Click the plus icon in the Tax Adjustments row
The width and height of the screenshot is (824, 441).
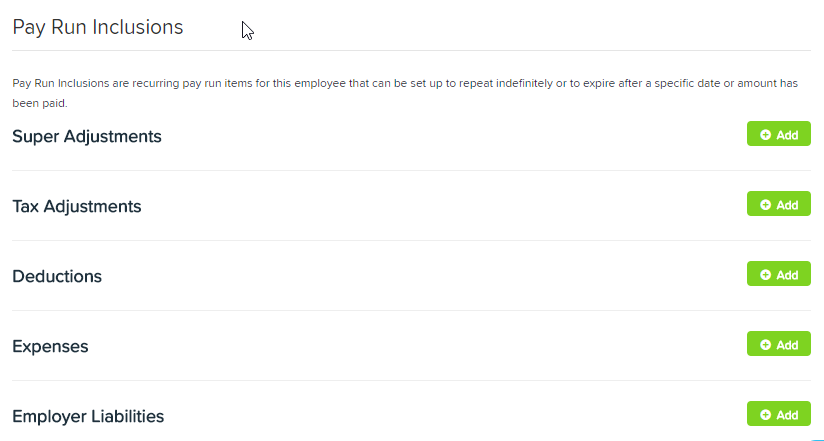tap(765, 205)
